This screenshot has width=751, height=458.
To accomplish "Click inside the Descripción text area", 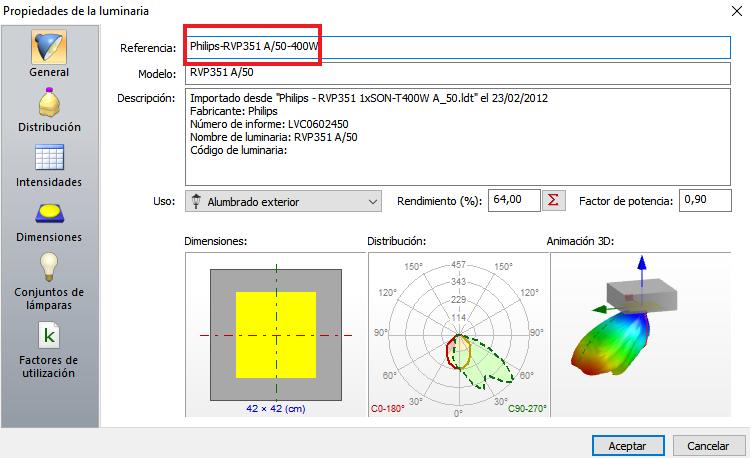I will (x=457, y=137).
